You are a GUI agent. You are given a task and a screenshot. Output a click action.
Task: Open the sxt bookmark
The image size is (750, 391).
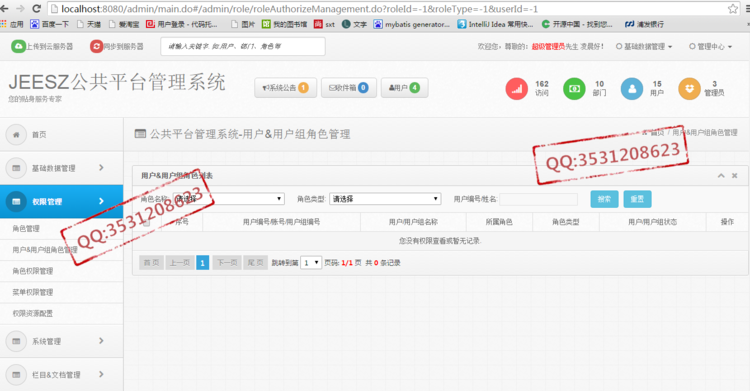pos(324,24)
